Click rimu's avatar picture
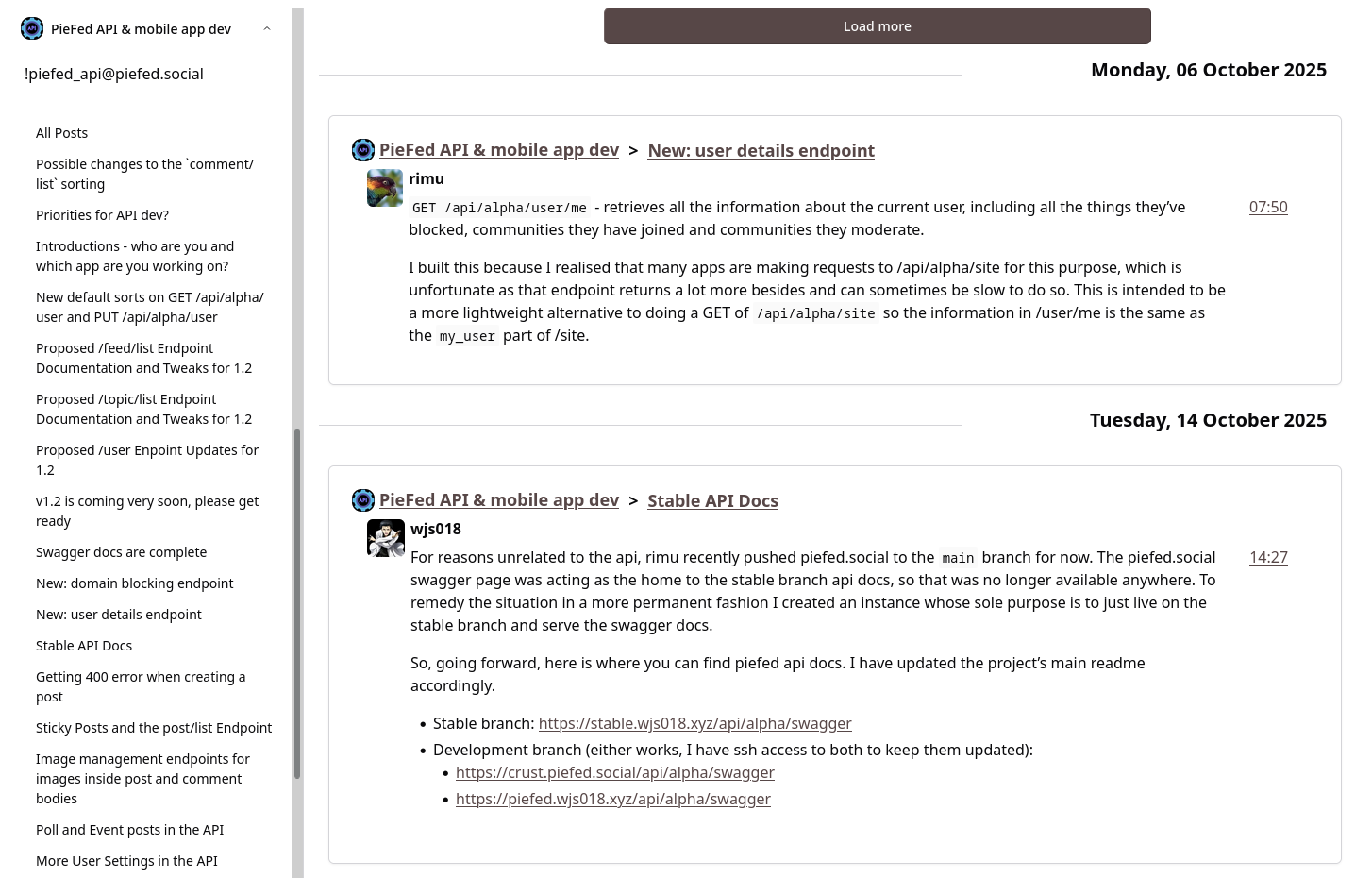Screen dimensions: 1372x878 [385, 188]
